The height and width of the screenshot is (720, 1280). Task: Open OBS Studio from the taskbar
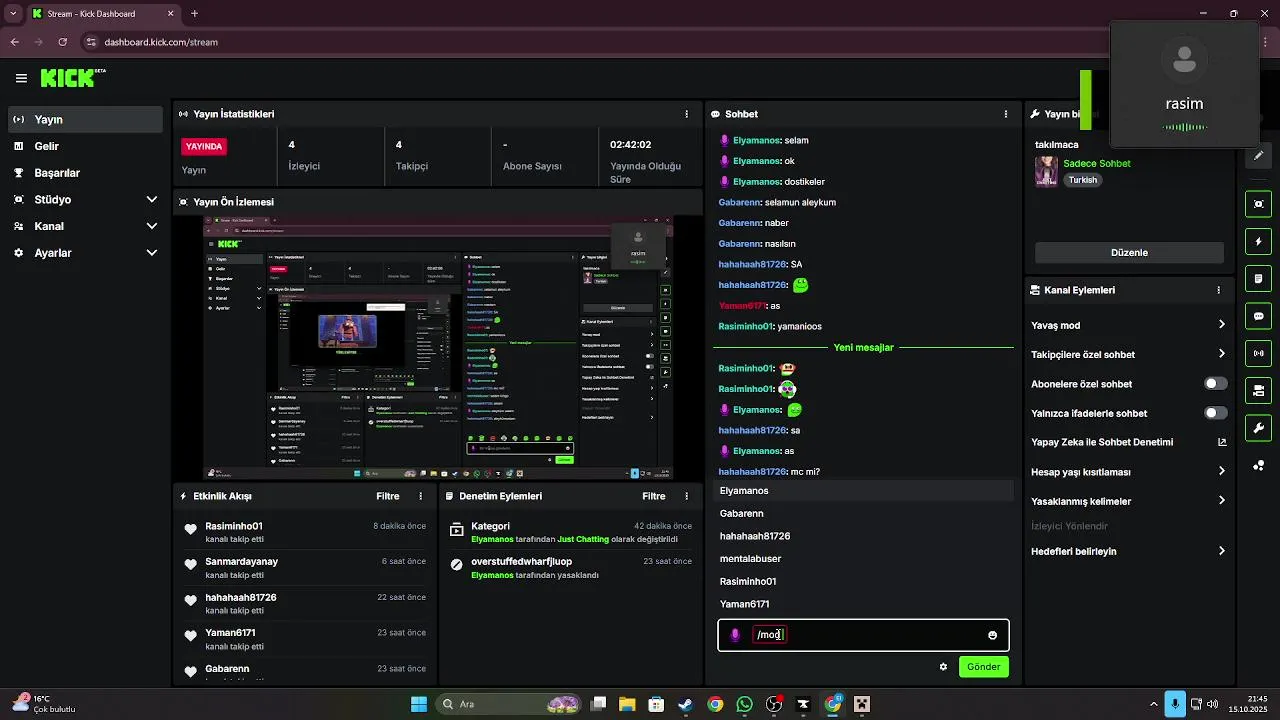pyautogui.click(x=773, y=704)
